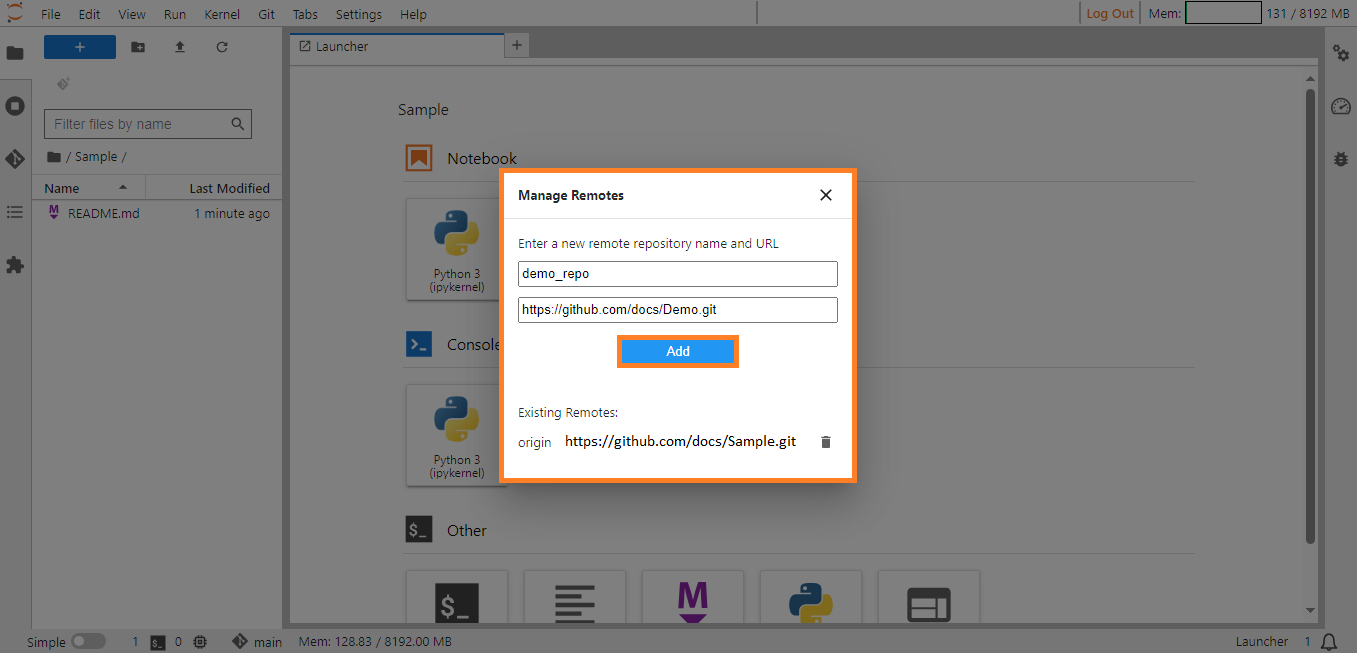Click the Sample breadcrumb
The height and width of the screenshot is (653, 1357).
coord(96,157)
